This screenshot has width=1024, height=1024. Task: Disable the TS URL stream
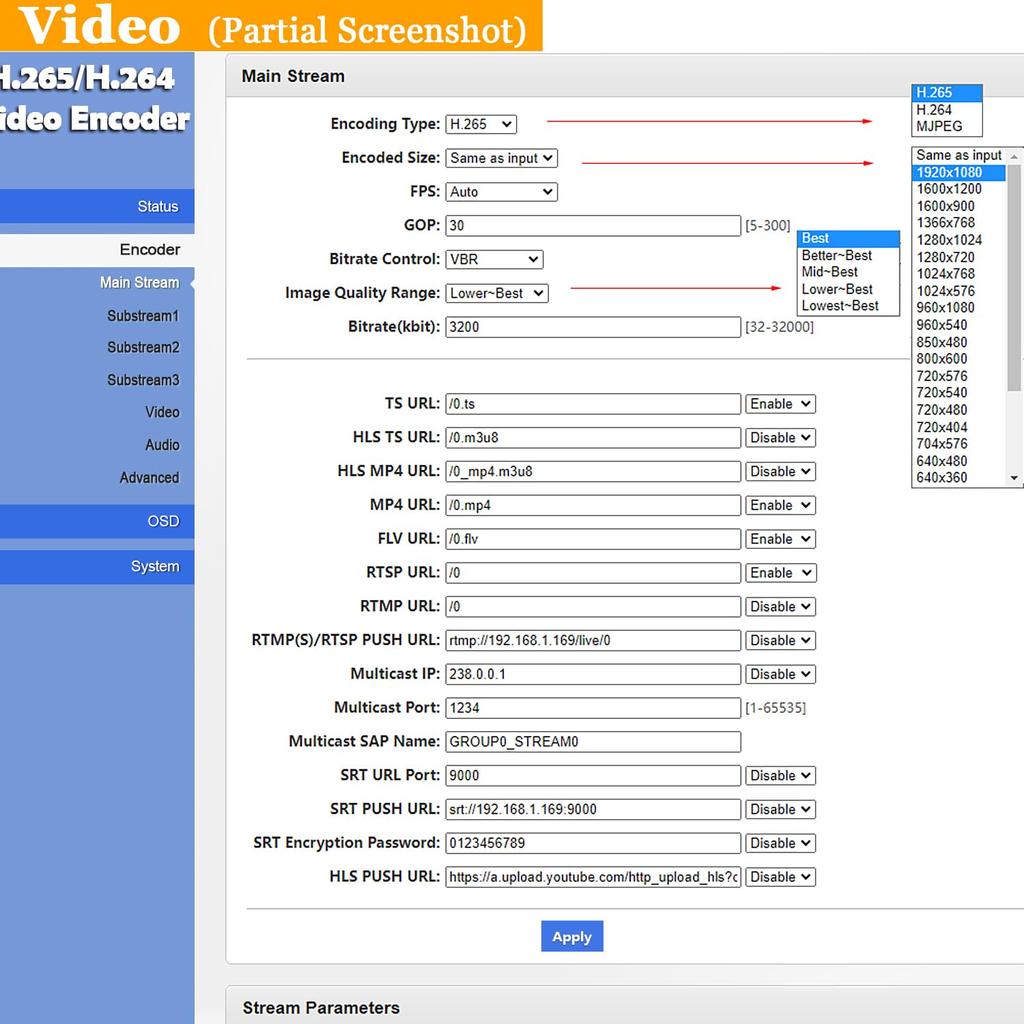pyautogui.click(x=780, y=404)
